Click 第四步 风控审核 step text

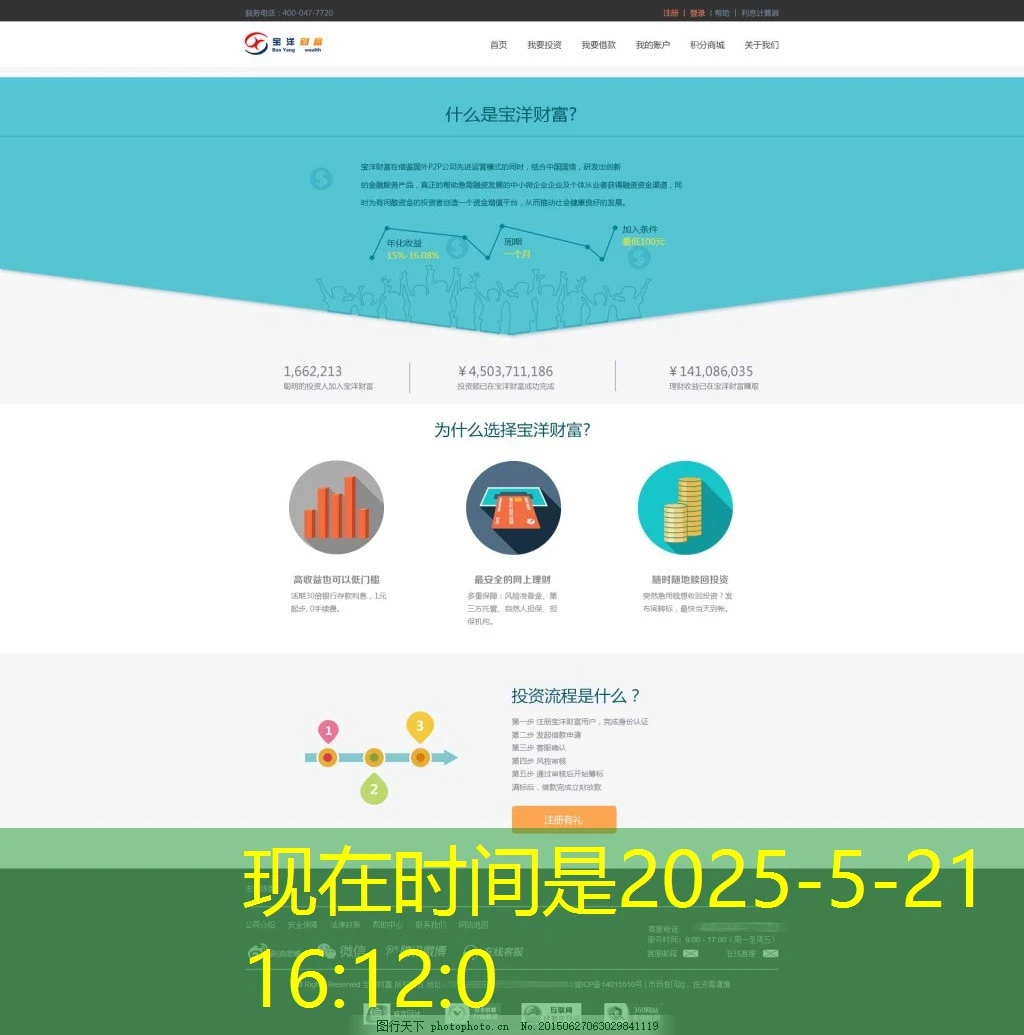[539, 761]
